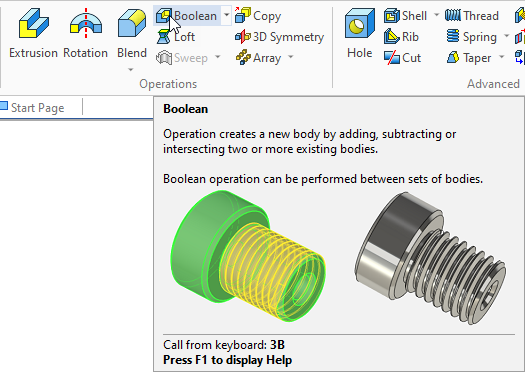Pick the Cut tool
The width and height of the screenshot is (525, 372).
(402, 58)
